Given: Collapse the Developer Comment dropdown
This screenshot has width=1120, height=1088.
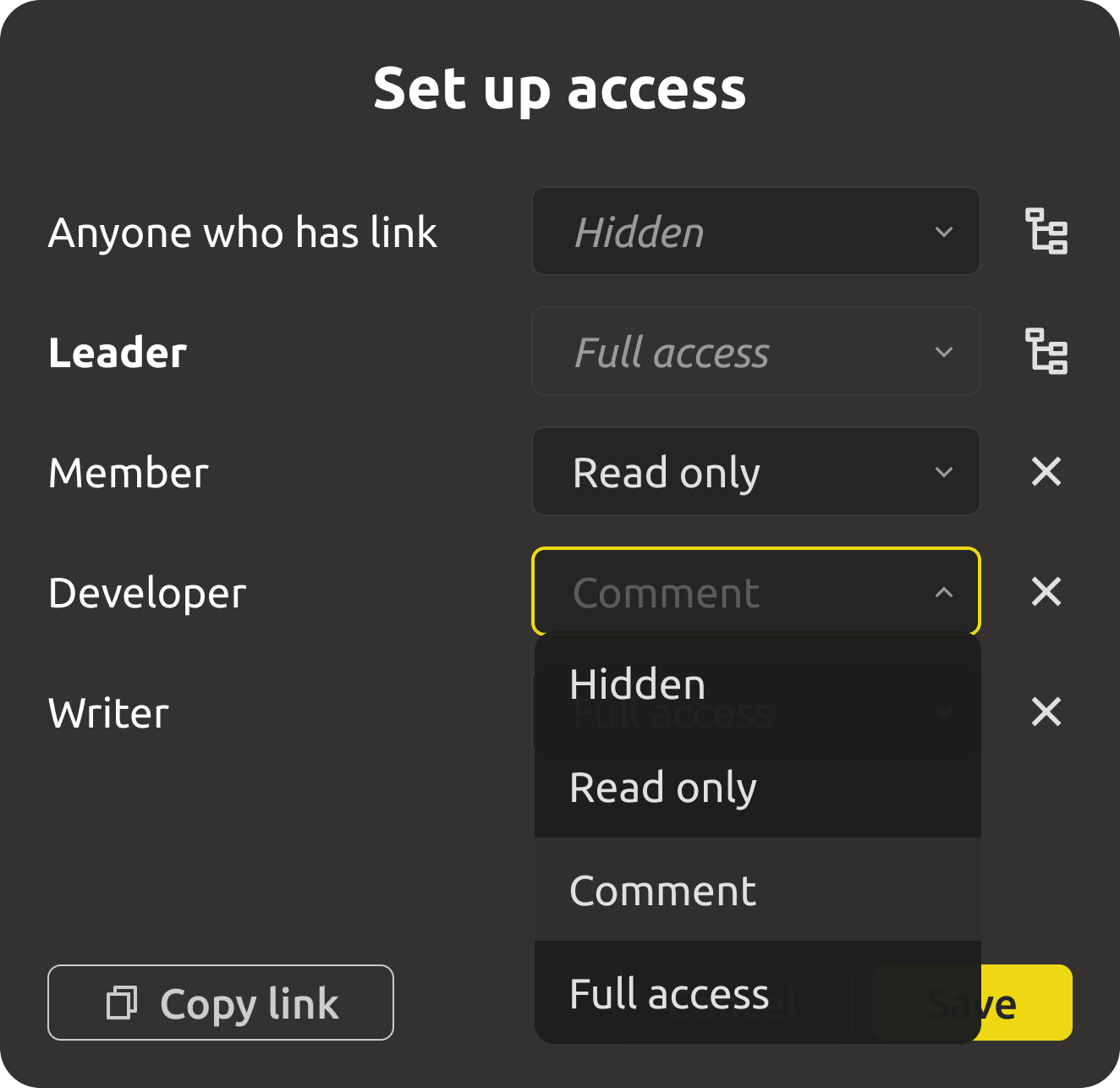Looking at the screenshot, I should click(x=756, y=591).
